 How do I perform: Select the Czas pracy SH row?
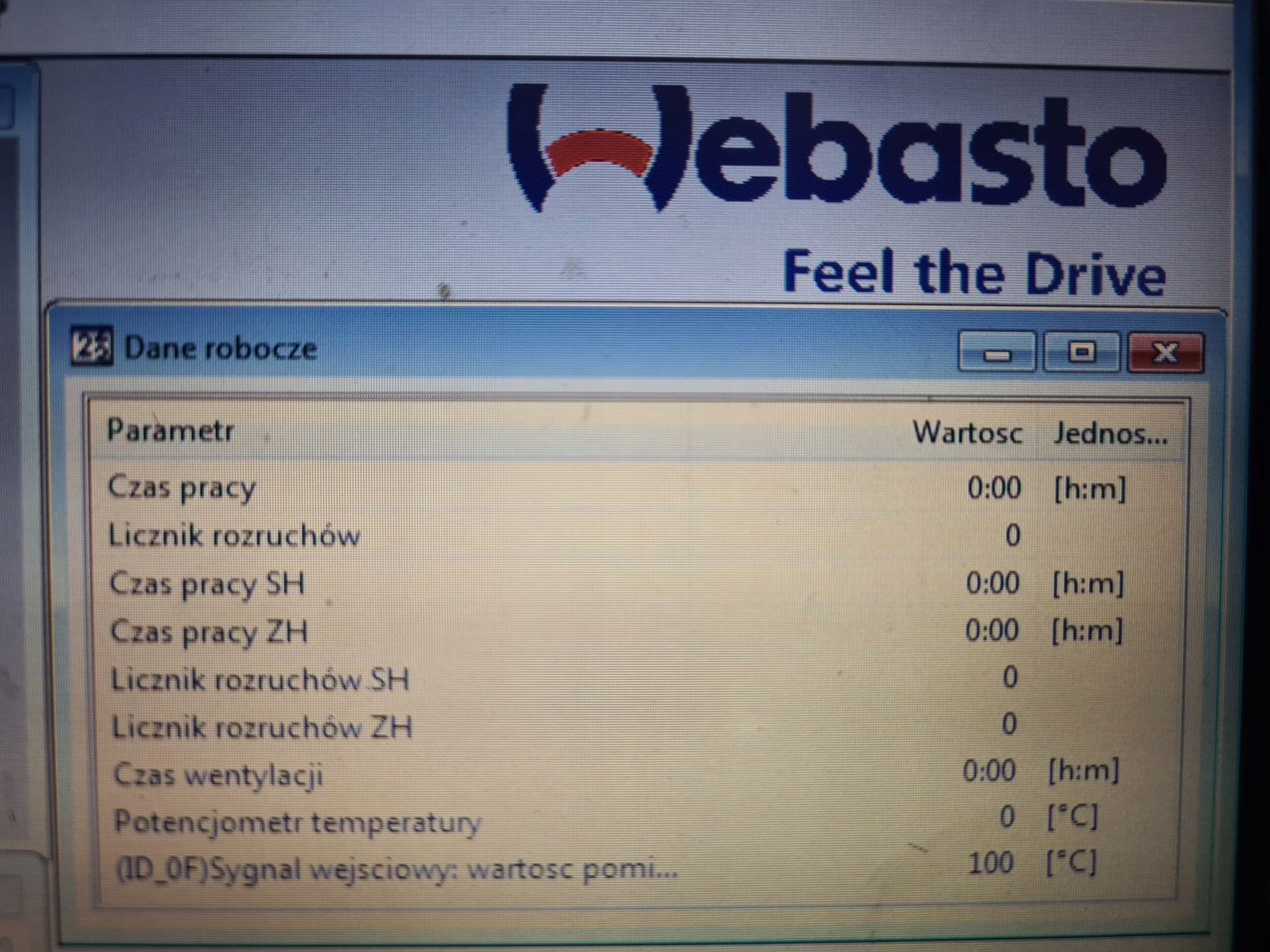(207, 584)
